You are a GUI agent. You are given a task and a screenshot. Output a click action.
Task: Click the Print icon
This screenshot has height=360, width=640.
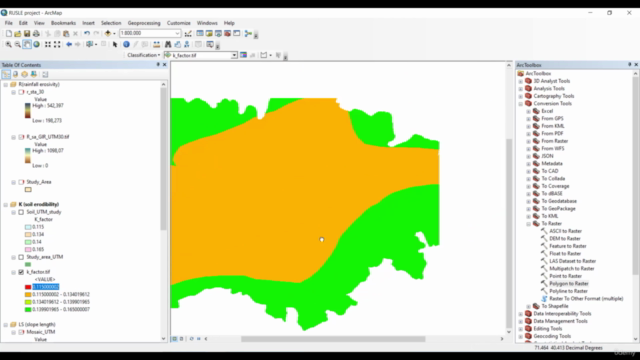click(36, 33)
